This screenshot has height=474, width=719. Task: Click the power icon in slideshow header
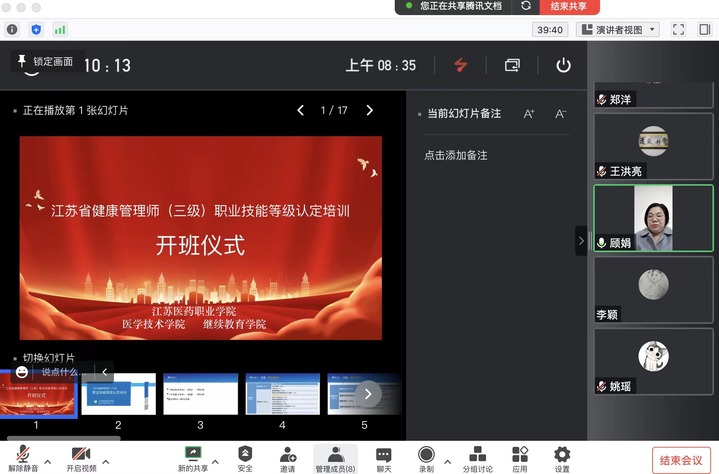point(564,65)
